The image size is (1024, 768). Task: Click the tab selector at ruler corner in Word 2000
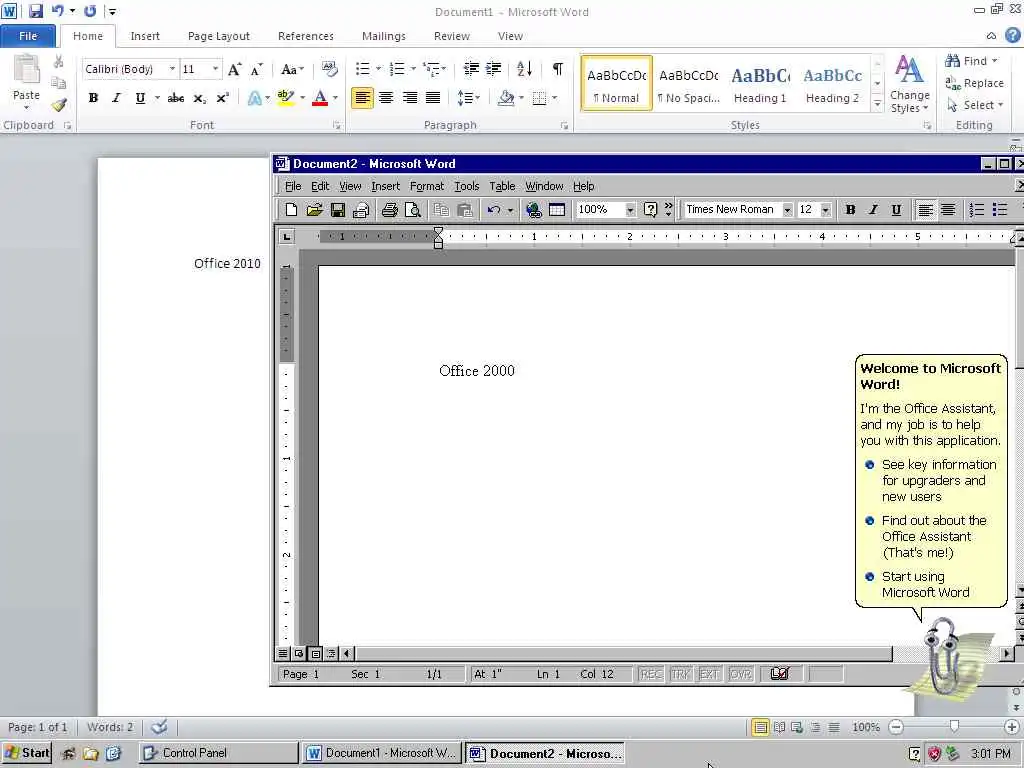point(287,236)
